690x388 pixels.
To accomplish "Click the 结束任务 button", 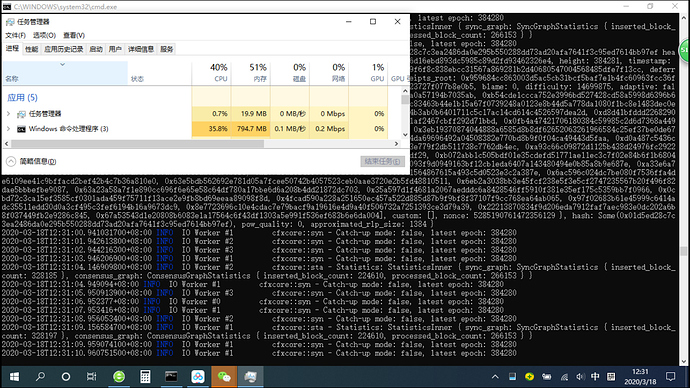I will tap(382, 161).
